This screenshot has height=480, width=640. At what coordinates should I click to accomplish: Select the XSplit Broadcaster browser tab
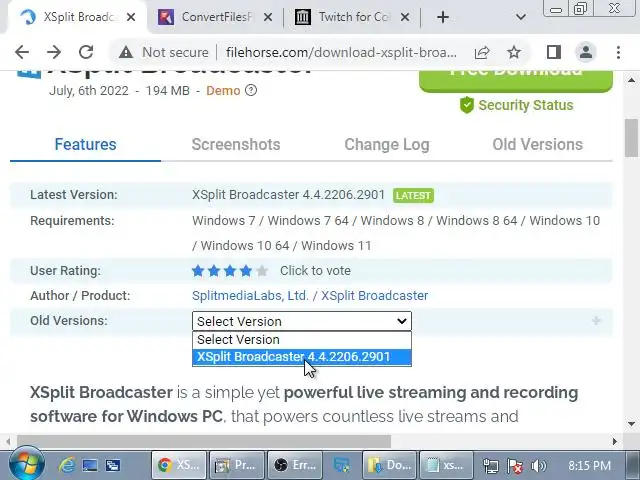click(78, 17)
